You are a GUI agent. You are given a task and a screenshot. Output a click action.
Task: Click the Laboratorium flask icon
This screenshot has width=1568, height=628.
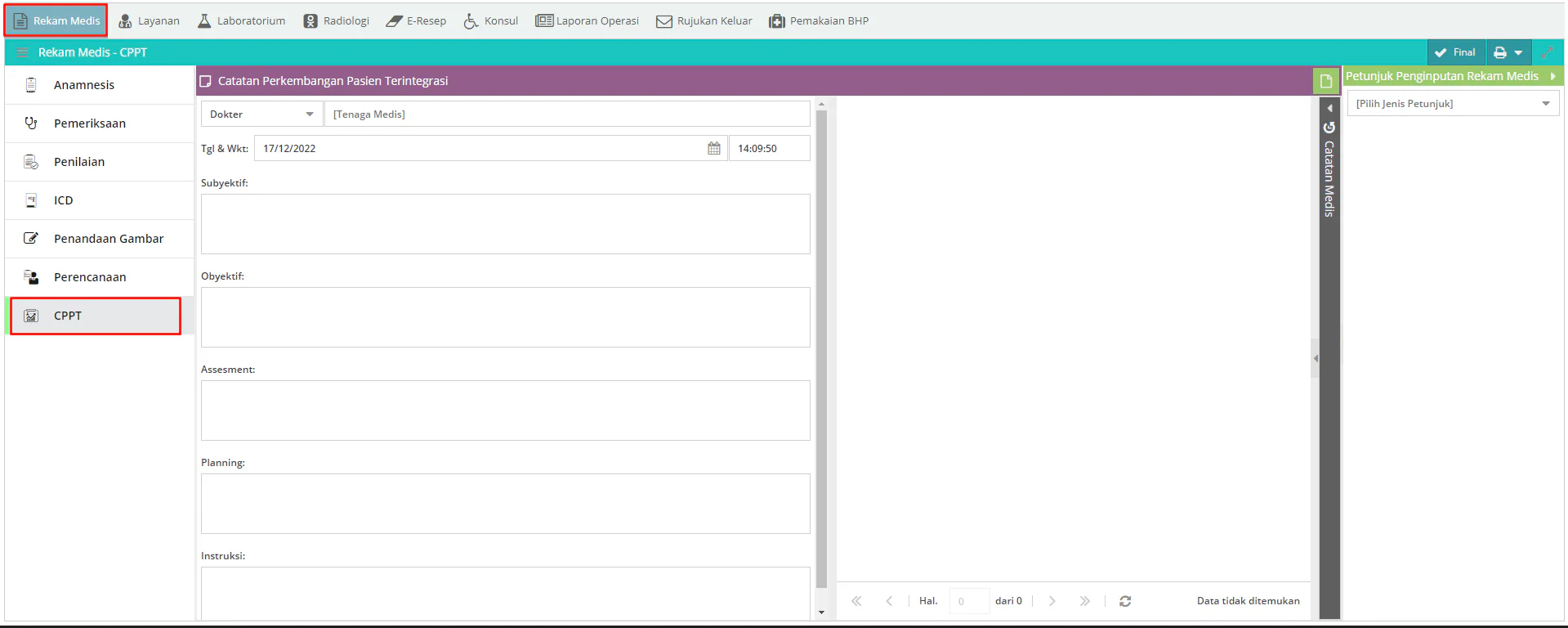click(204, 20)
